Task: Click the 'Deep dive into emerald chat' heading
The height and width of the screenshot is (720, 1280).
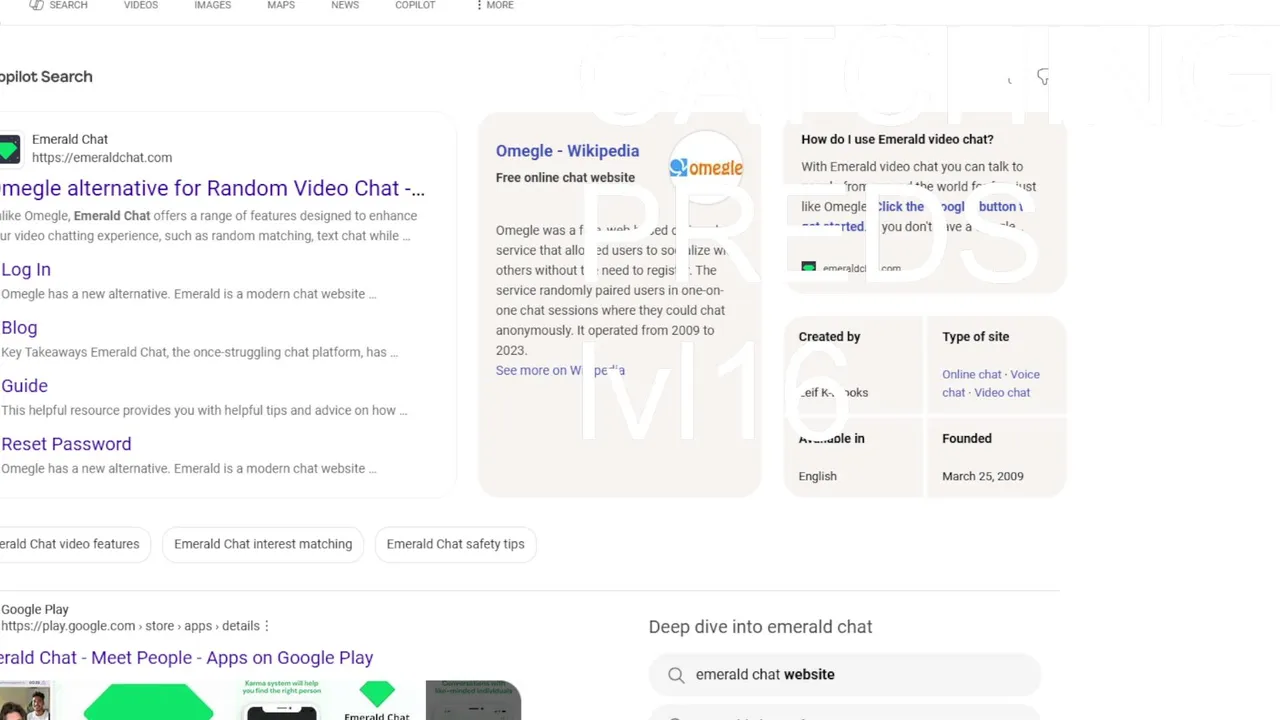Action: 760,627
